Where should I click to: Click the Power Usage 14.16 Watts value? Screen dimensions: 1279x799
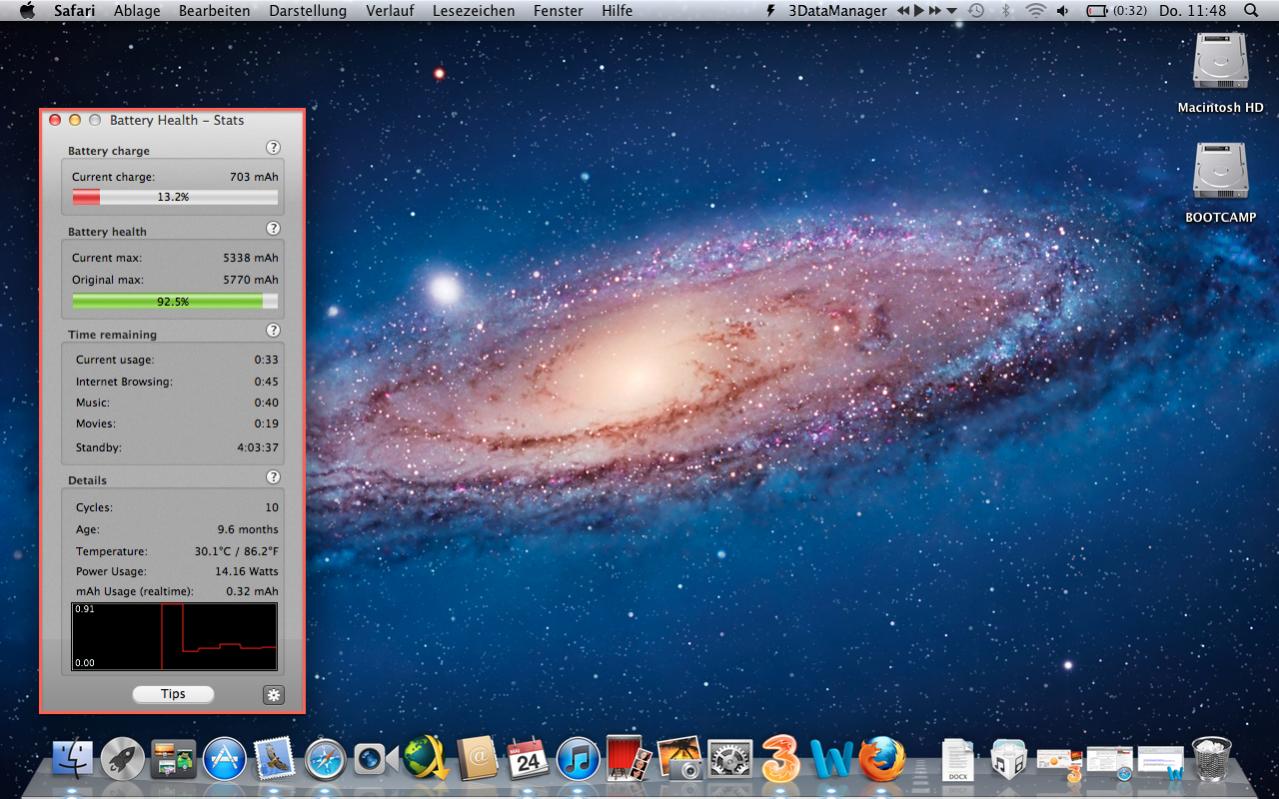(247, 571)
